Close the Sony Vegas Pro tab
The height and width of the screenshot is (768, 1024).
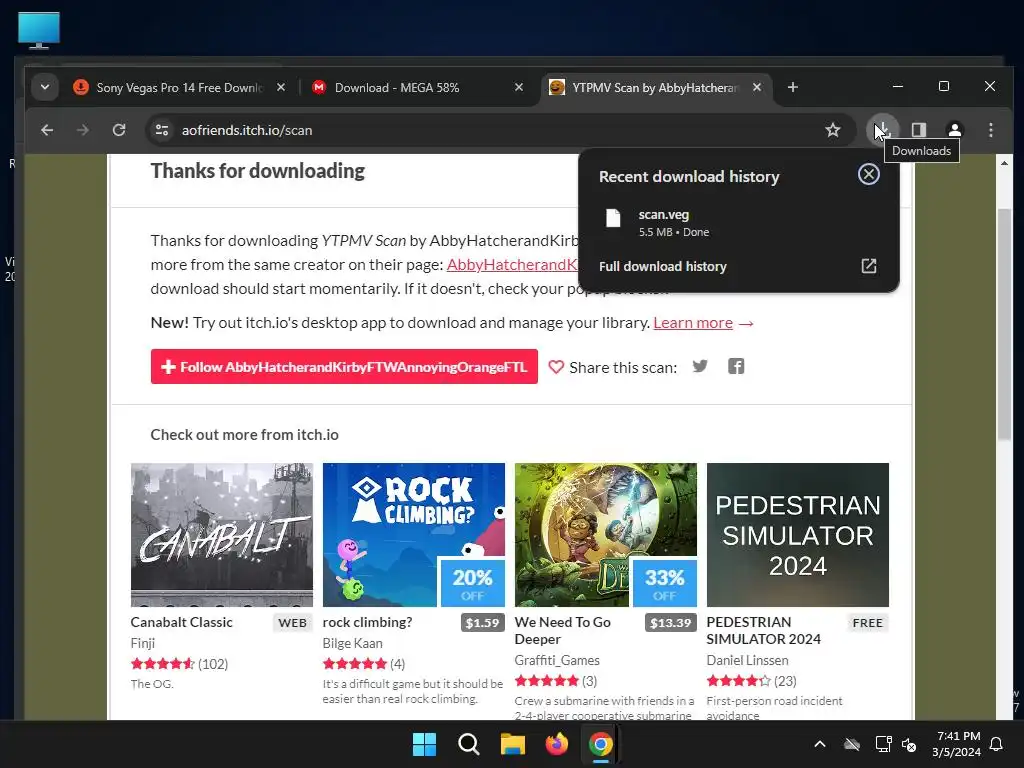pos(281,87)
